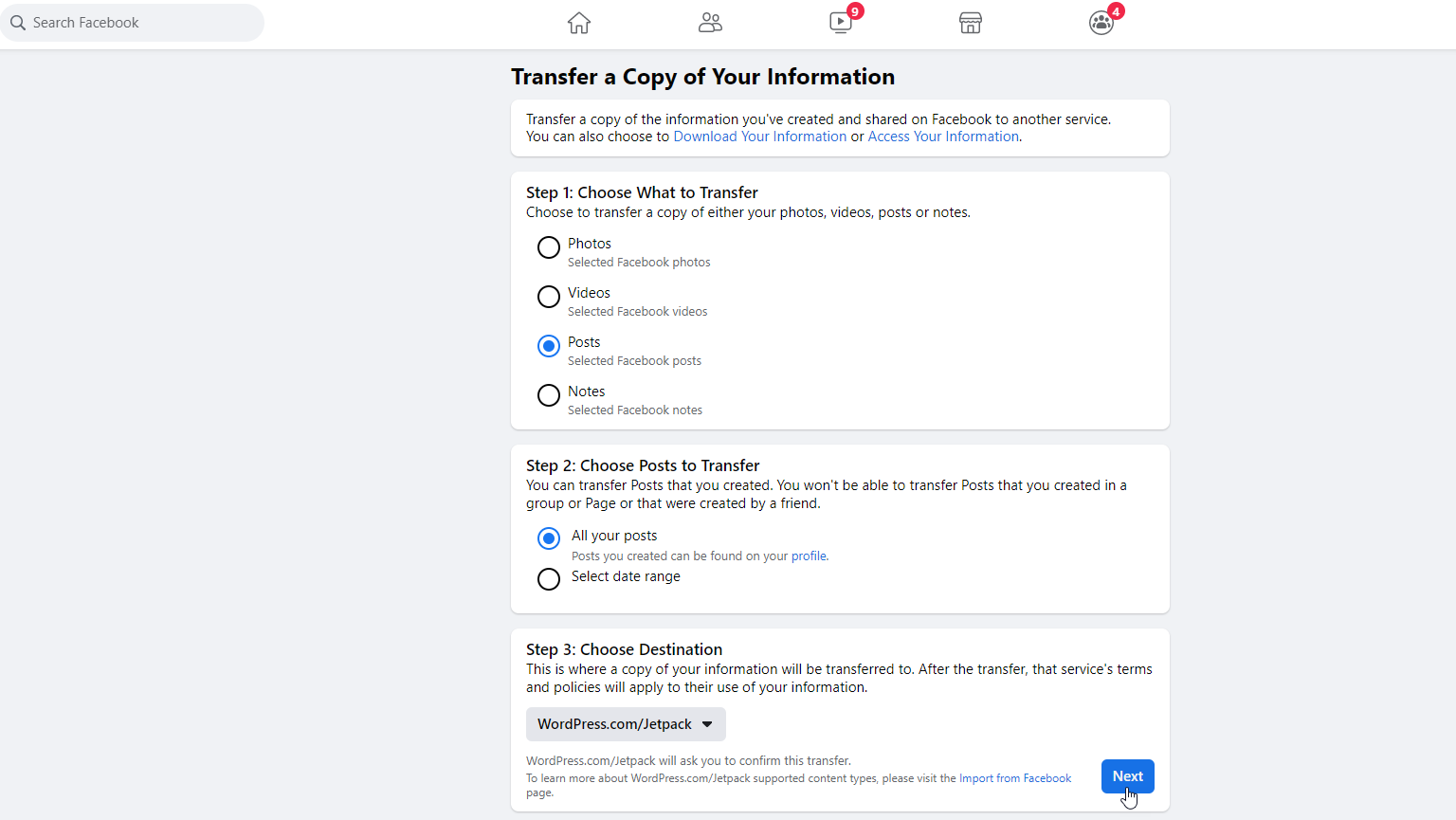Click the 'Selected Facebook posts' text
Screen dimensions: 1456x820
click(635, 361)
